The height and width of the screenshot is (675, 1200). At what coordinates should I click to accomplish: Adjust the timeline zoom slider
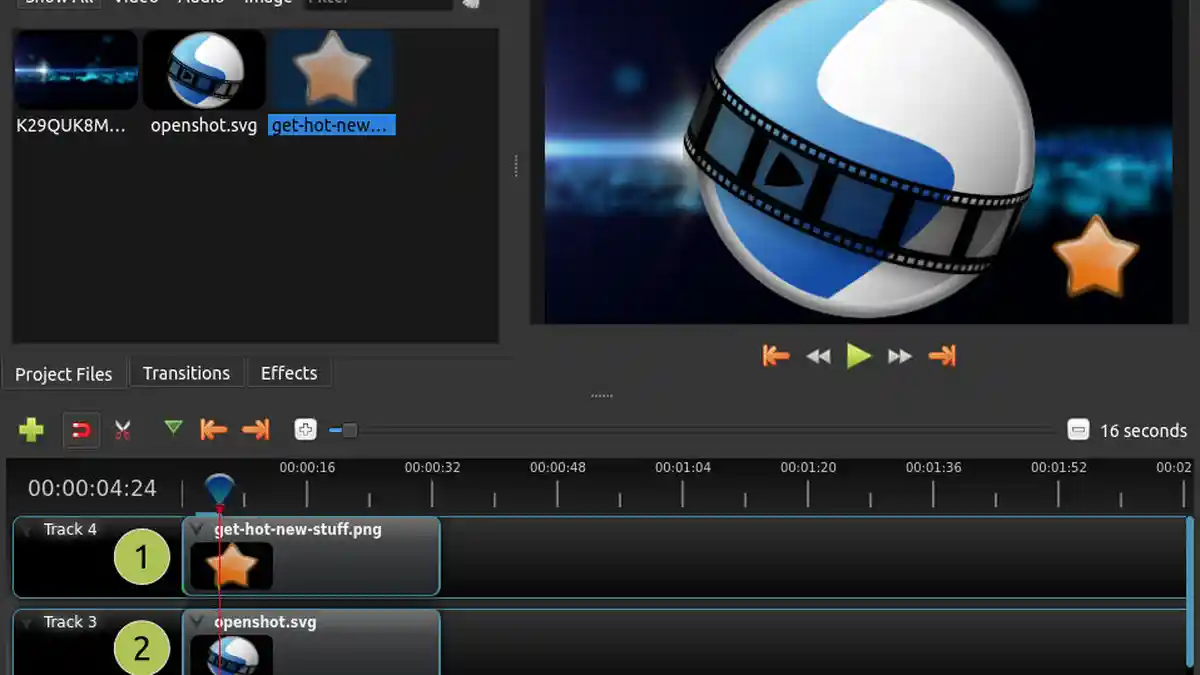point(348,430)
